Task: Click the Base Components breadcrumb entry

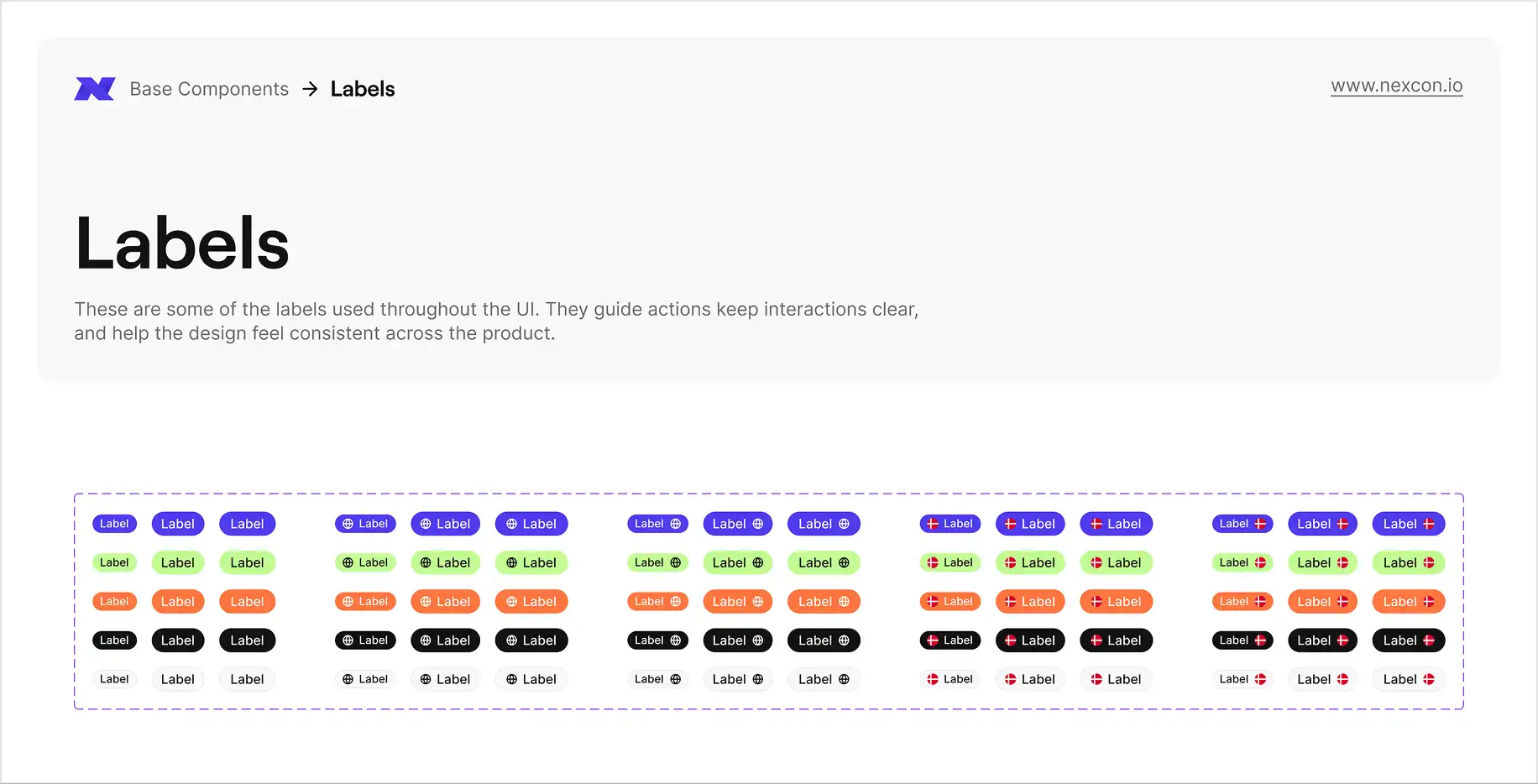Action: pyautogui.click(x=208, y=89)
